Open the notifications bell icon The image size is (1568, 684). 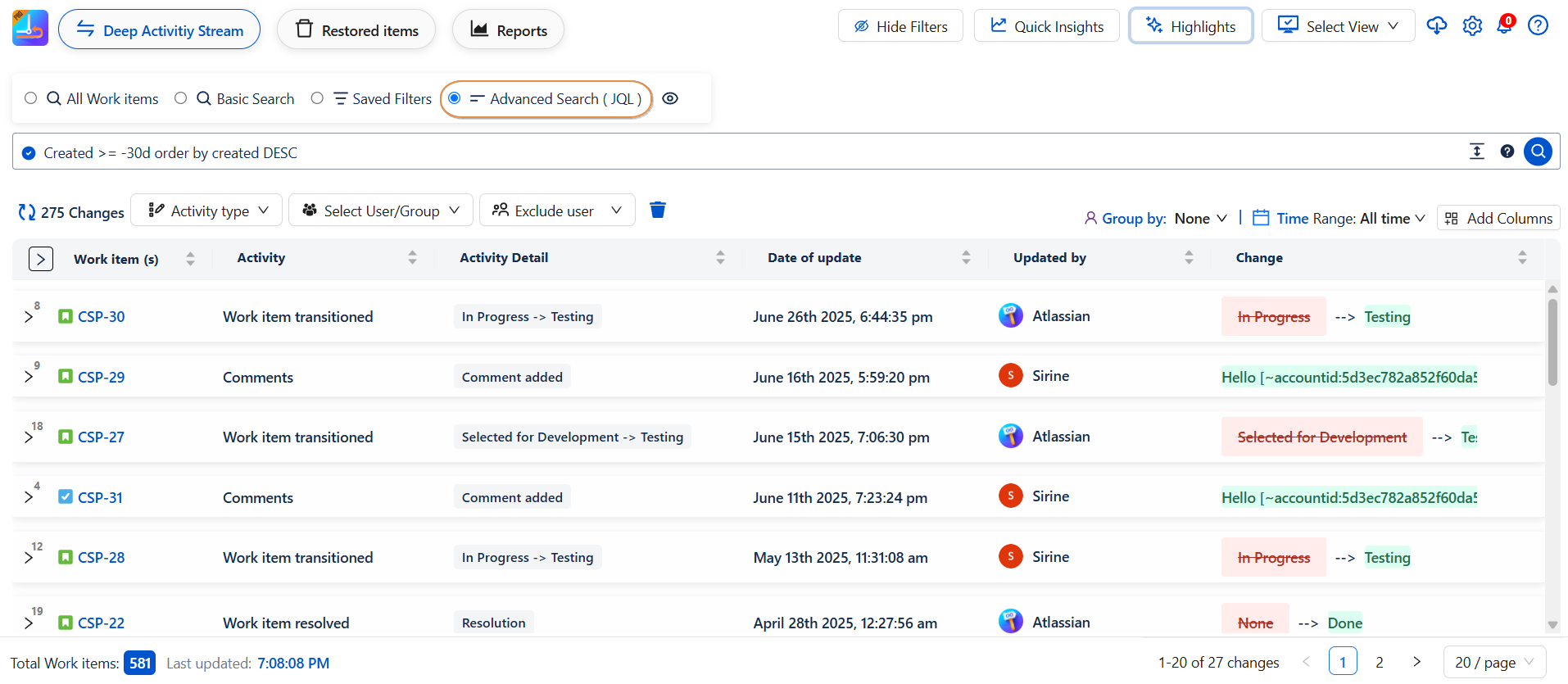tap(1505, 25)
